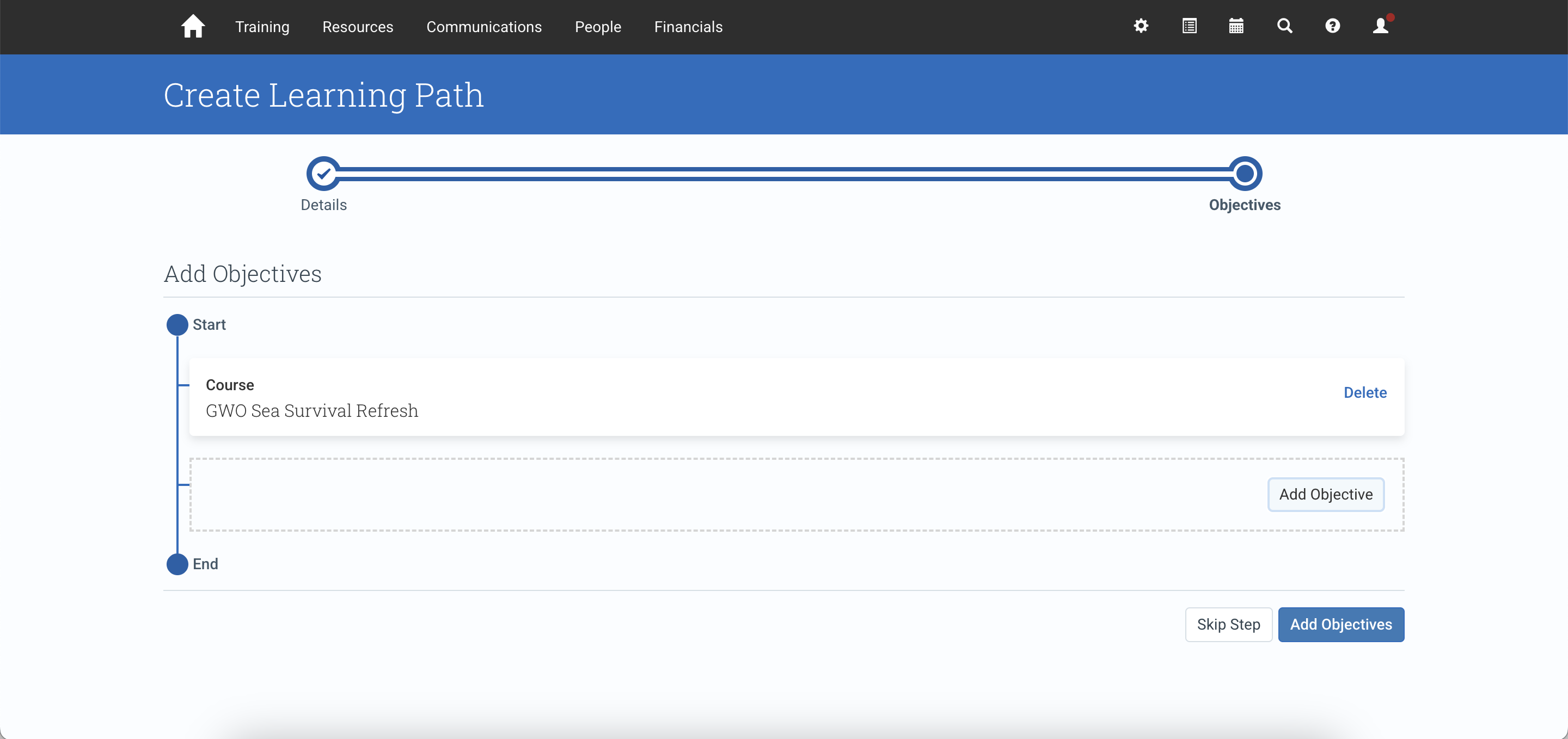
Task: Open the Resources menu
Action: tap(358, 27)
